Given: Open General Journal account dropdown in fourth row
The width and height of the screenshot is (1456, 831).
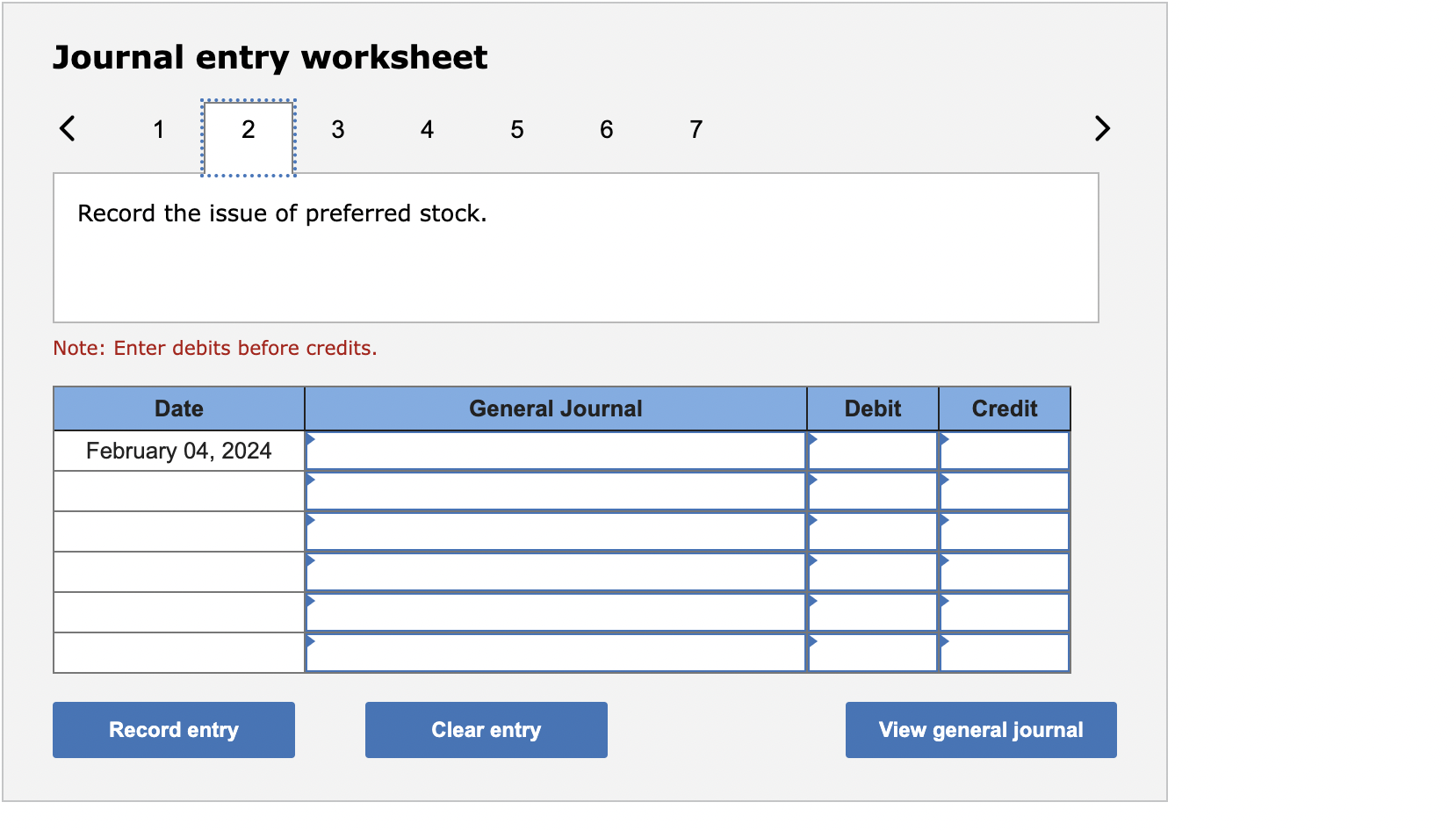Looking at the screenshot, I should (x=556, y=572).
